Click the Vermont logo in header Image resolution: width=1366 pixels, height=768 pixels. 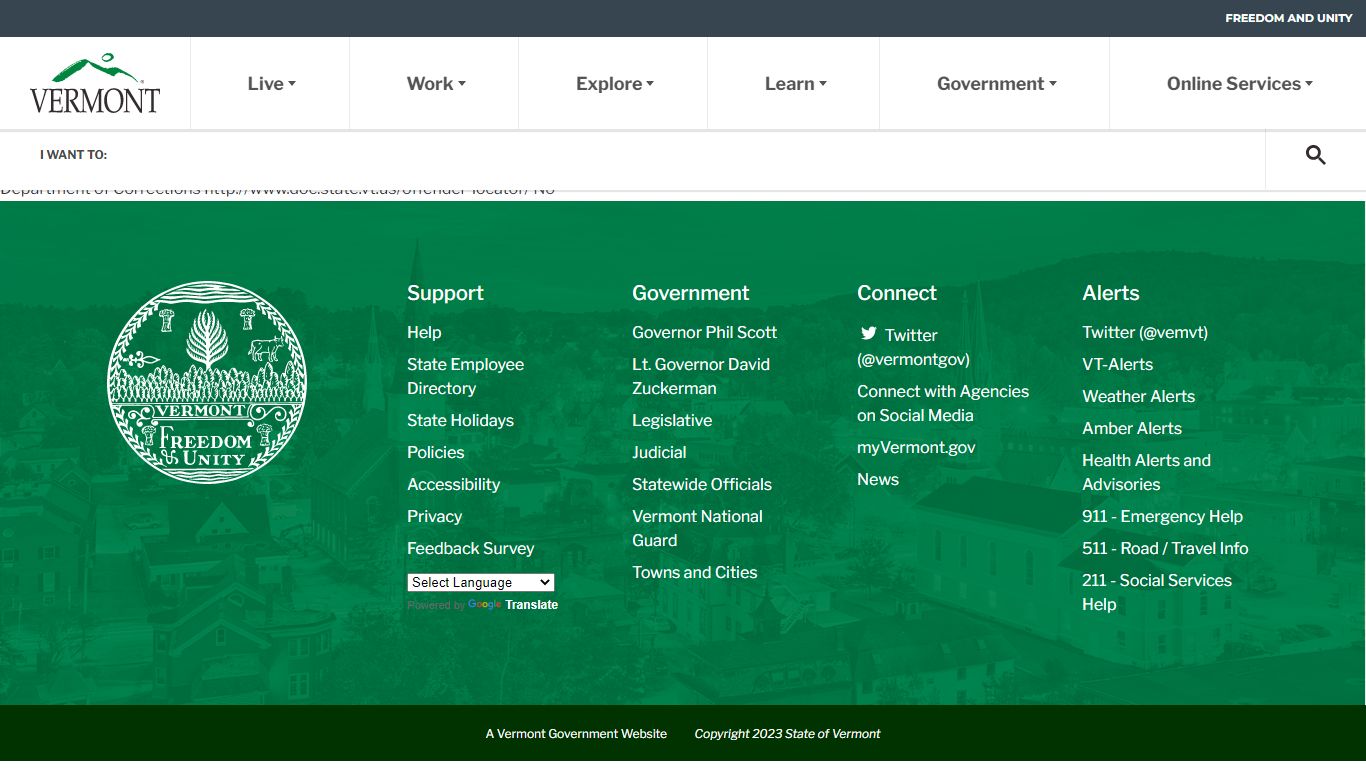click(x=95, y=84)
